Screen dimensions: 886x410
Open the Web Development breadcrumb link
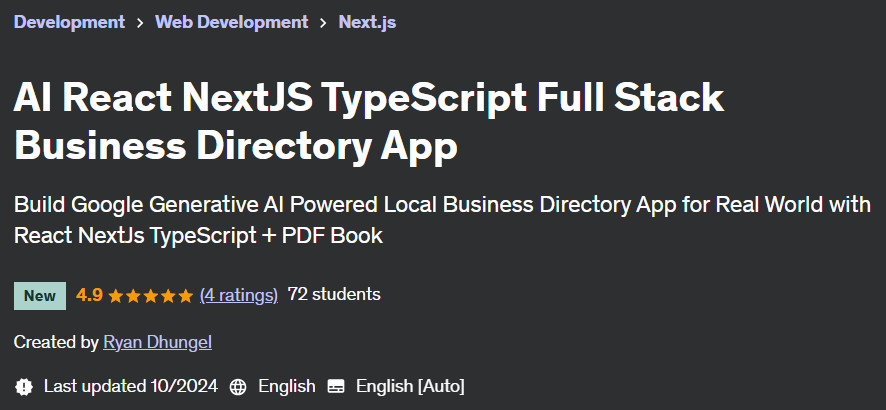(x=232, y=23)
